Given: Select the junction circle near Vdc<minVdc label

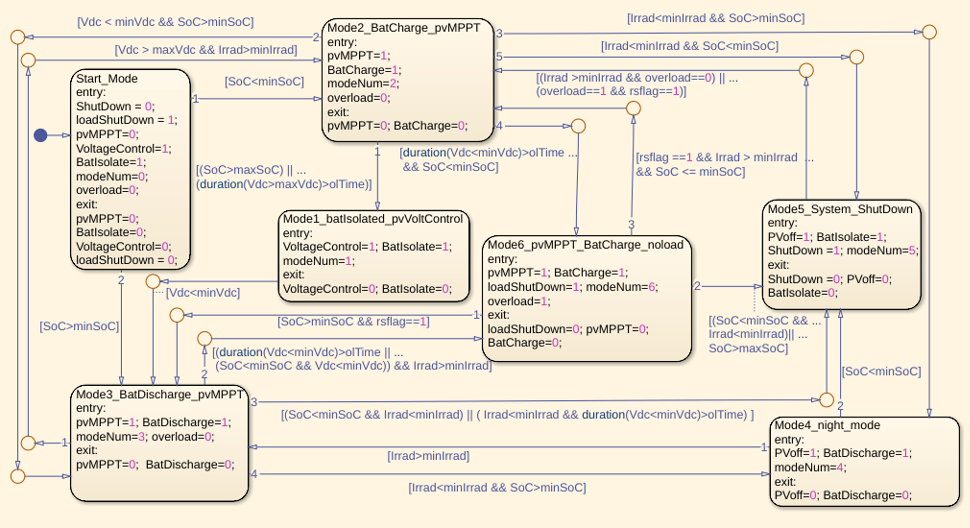Looking at the screenshot, I should pos(153,281).
